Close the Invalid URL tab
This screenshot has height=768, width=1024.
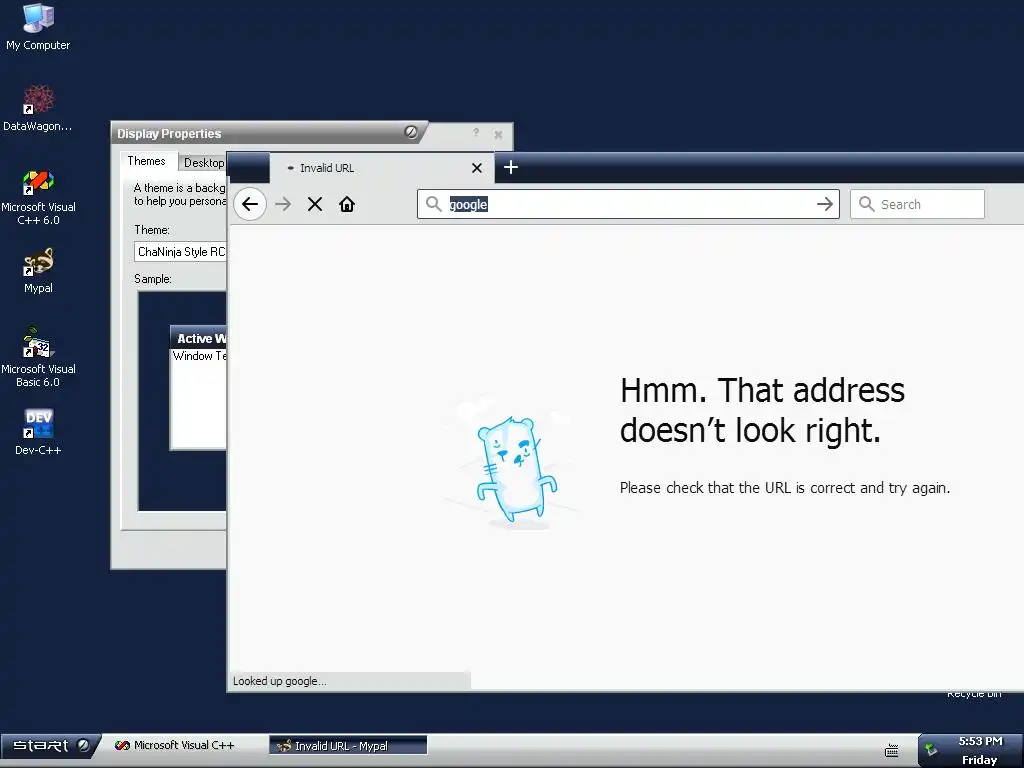[477, 168]
